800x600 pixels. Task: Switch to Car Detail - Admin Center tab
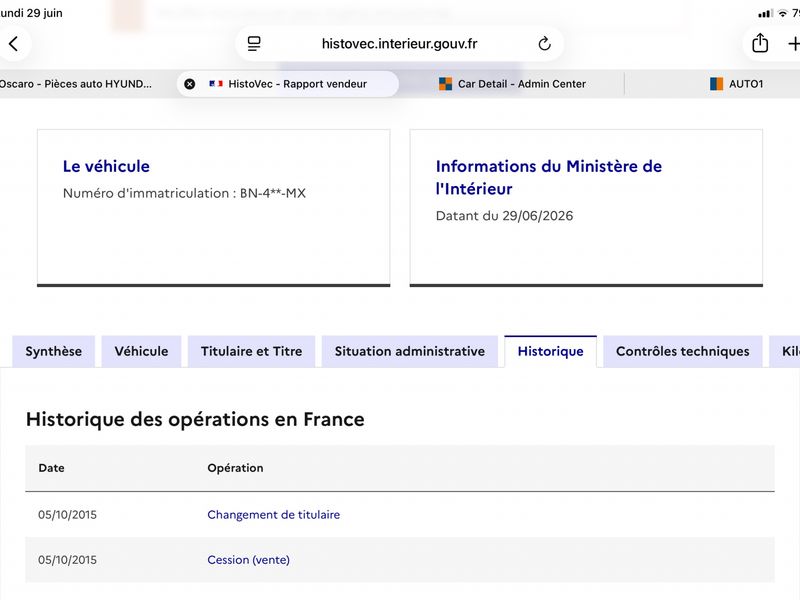pyautogui.click(x=512, y=84)
